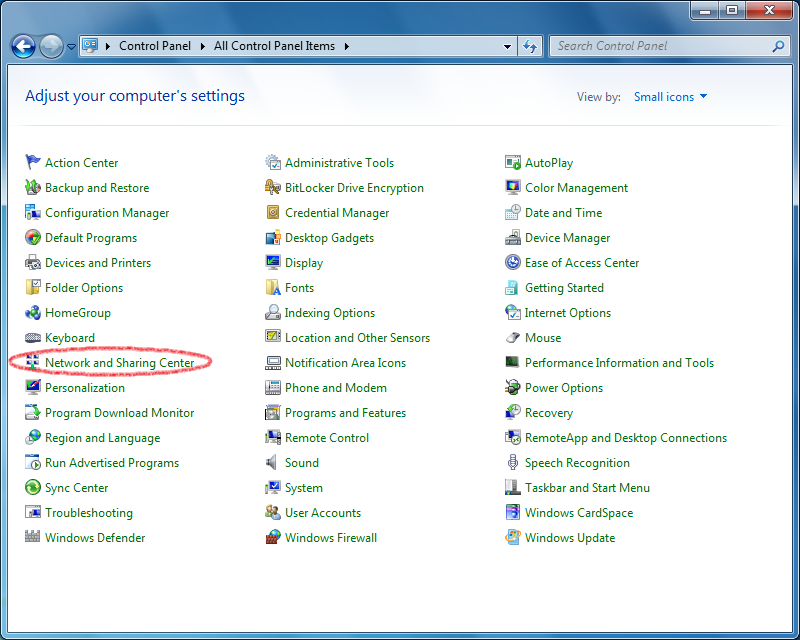Open recent pages dropdown beside Forward button

(x=72, y=46)
